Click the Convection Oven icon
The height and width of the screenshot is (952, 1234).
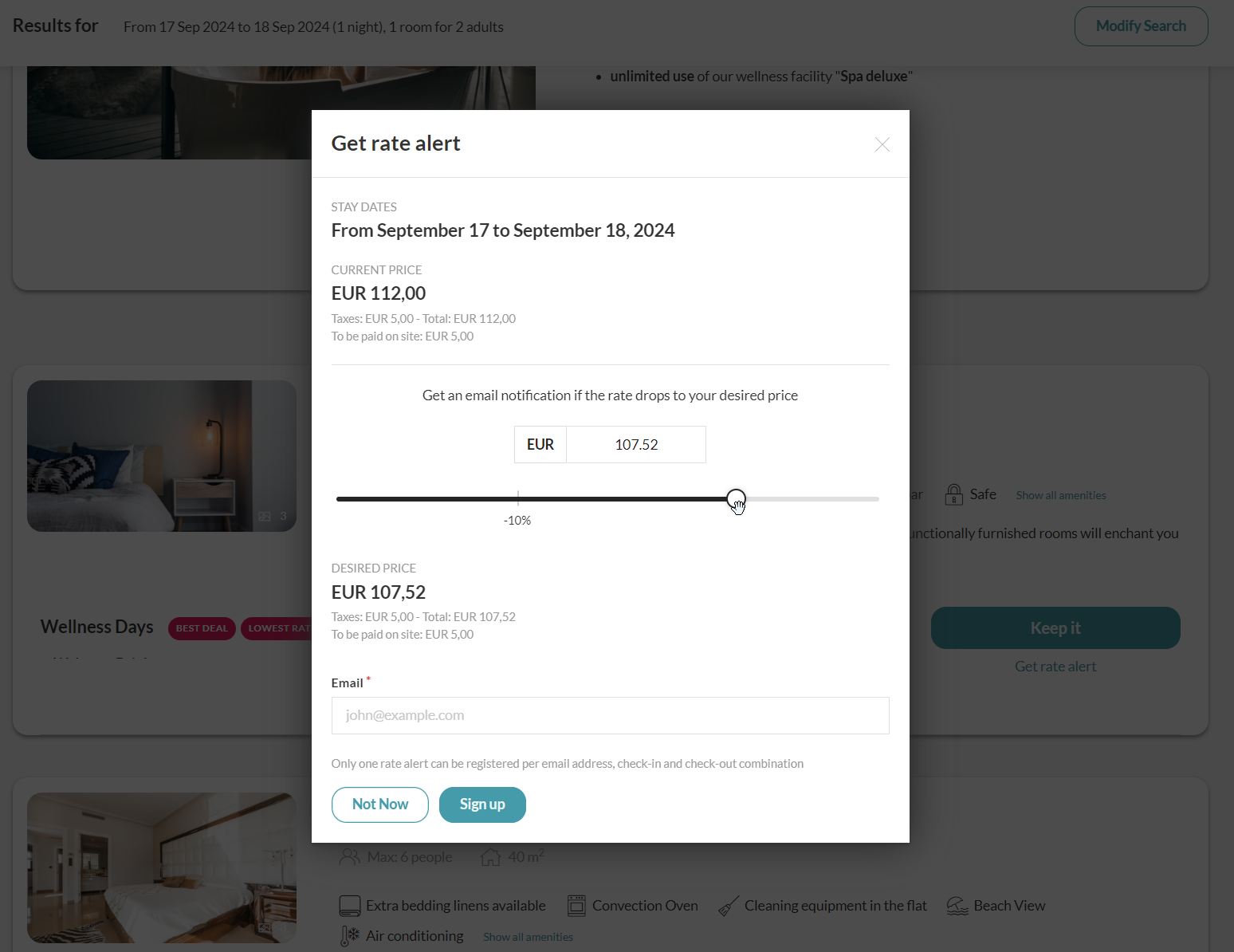point(576,906)
